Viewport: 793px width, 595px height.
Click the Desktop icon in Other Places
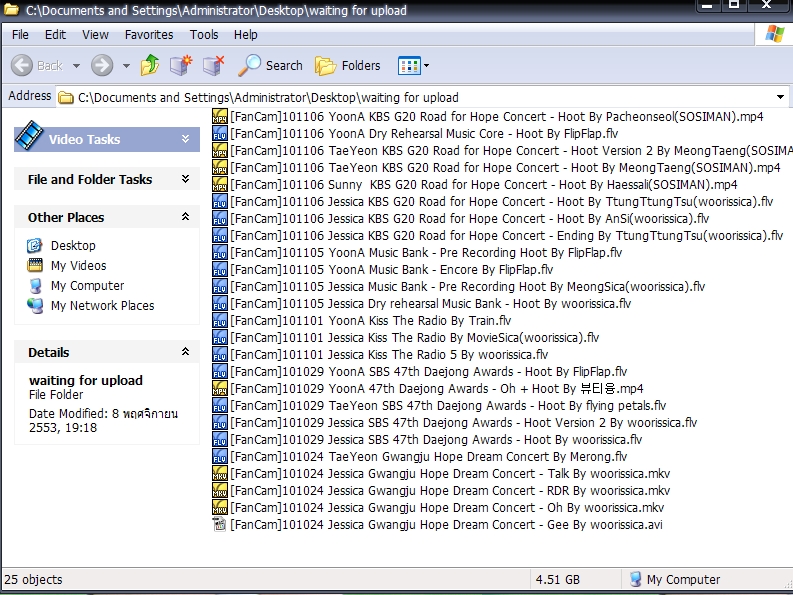point(34,245)
